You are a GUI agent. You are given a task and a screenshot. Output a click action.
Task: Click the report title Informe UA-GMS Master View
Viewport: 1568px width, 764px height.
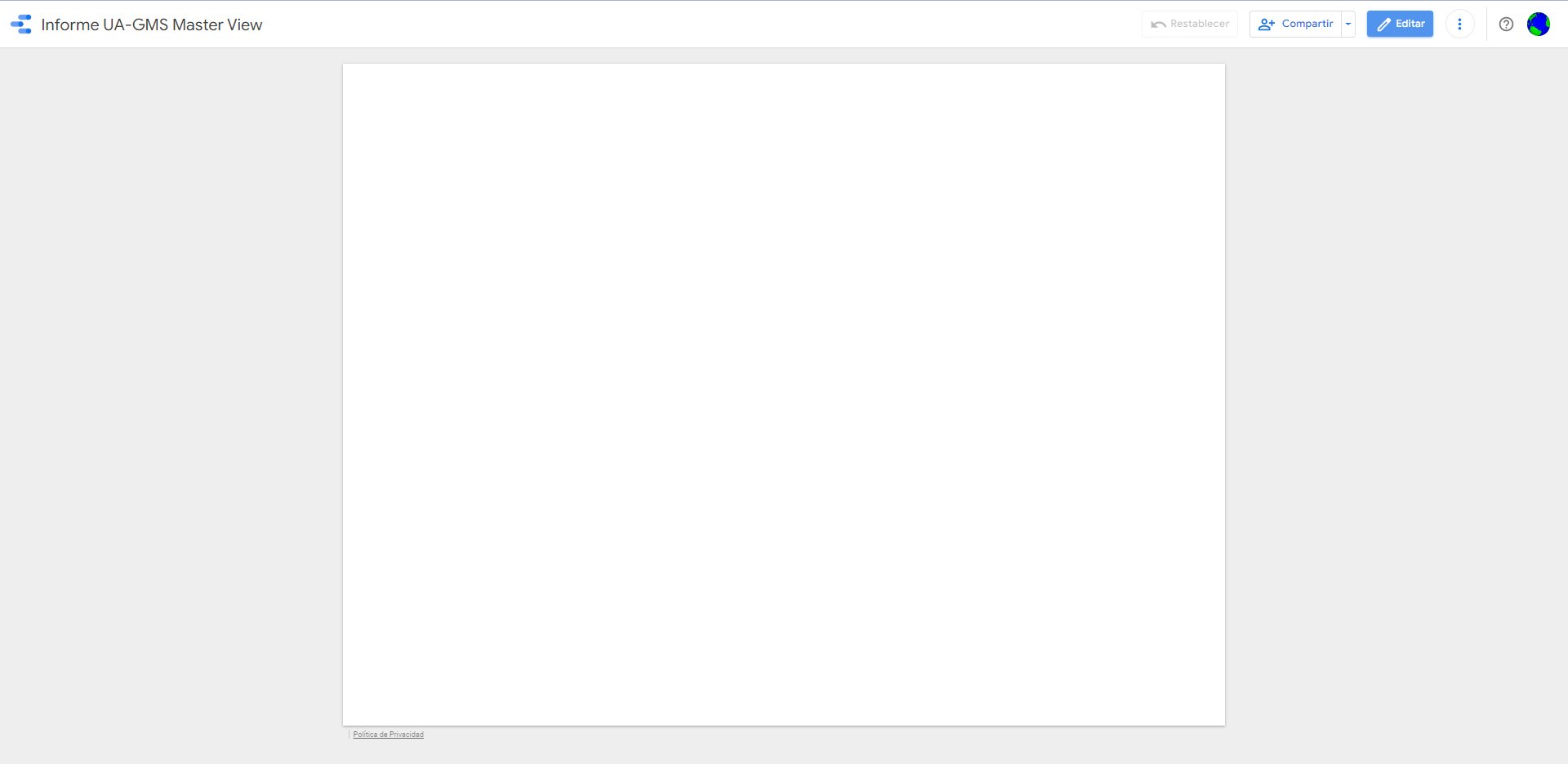click(152, 25)
